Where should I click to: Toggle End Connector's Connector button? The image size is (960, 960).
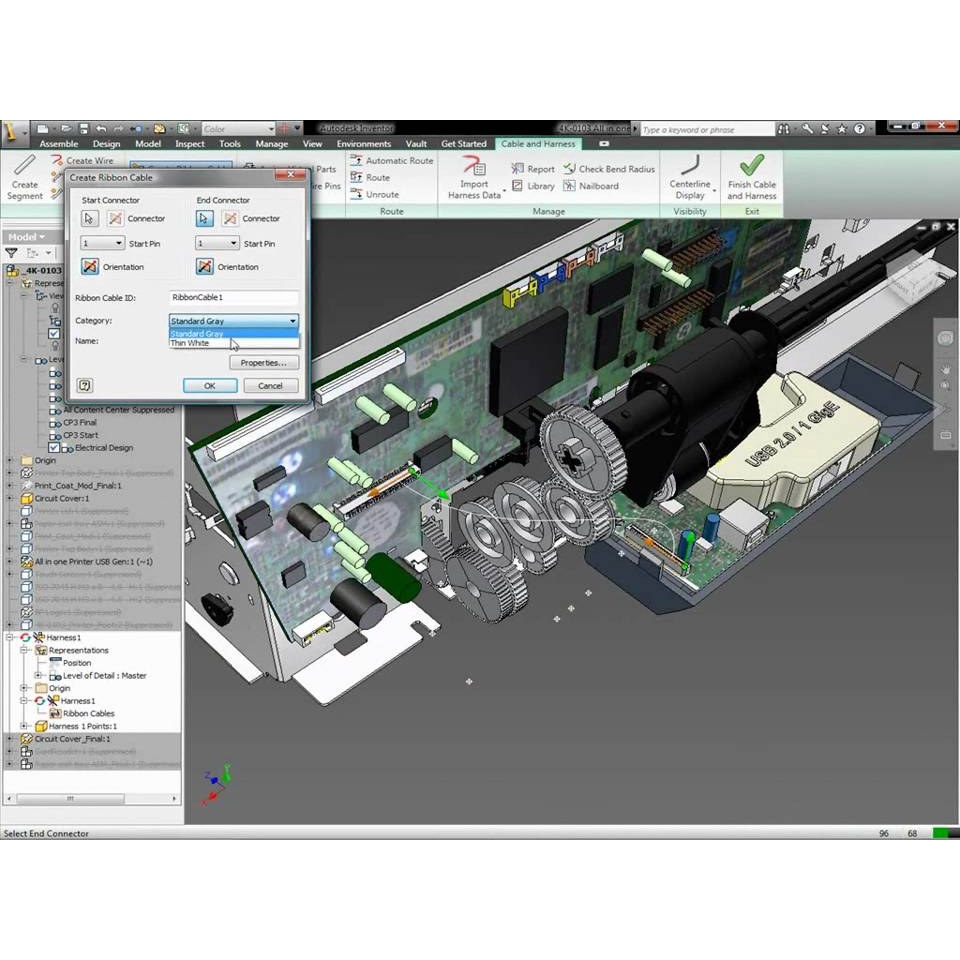230,218
